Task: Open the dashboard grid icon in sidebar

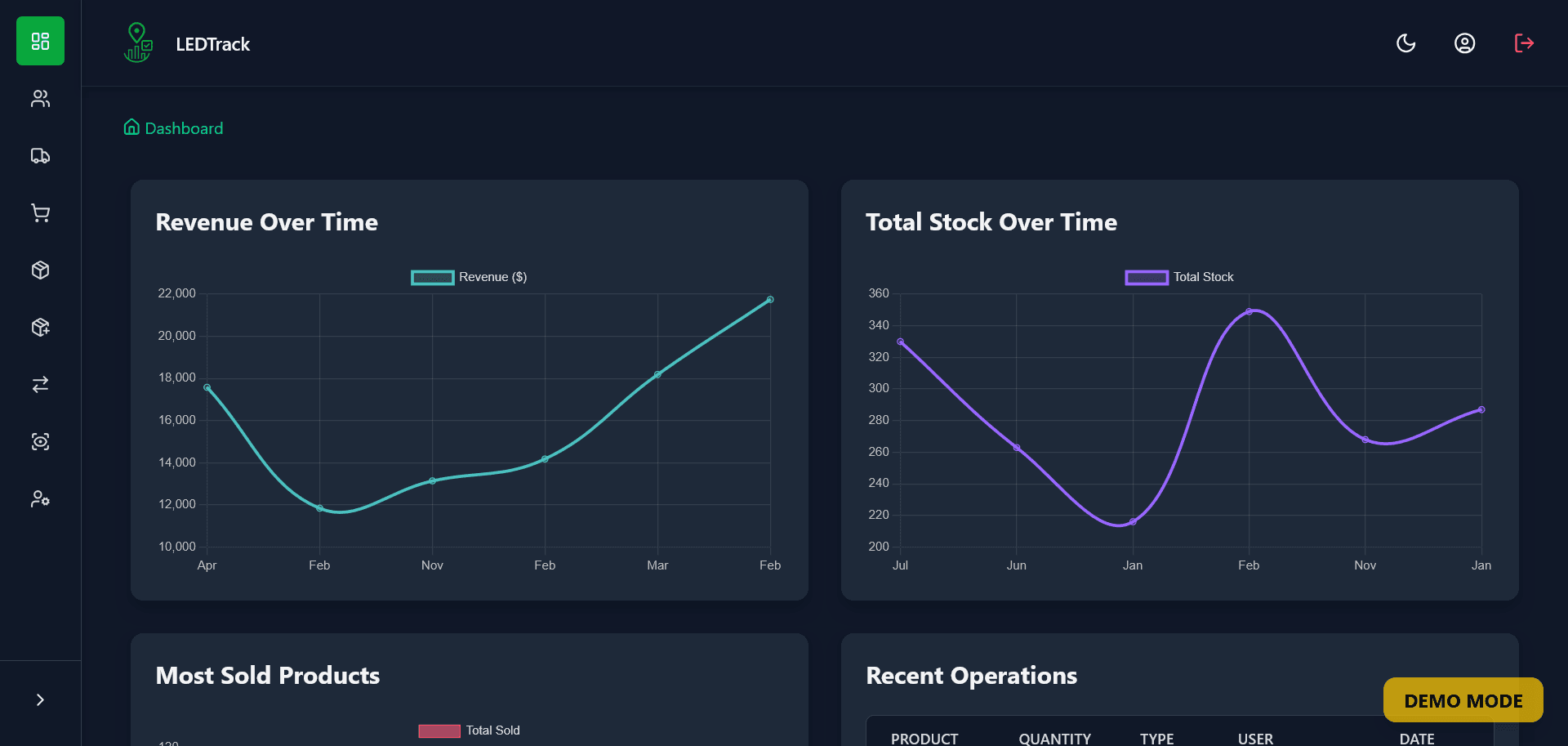Action: click(40, 41)
